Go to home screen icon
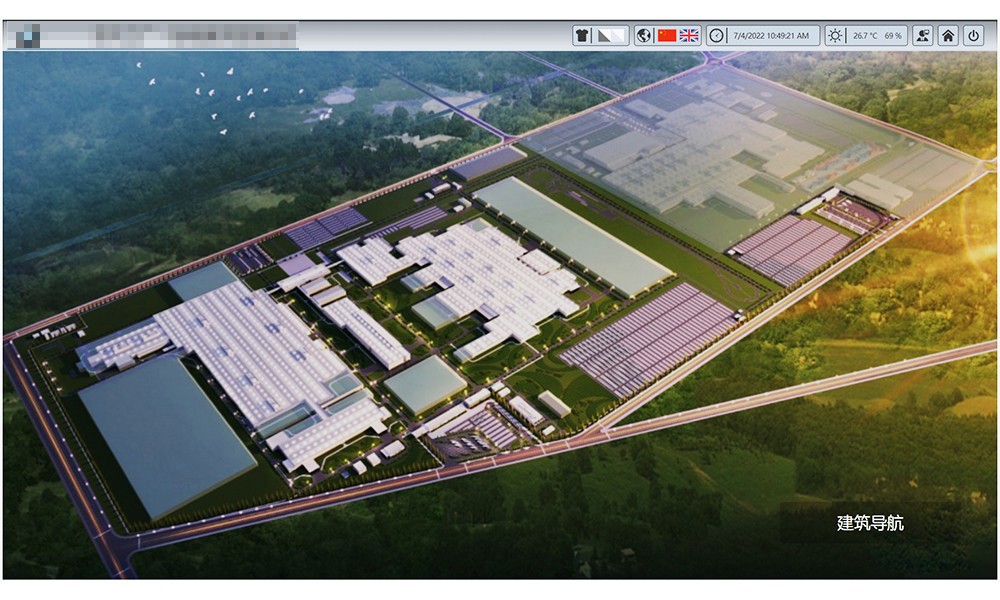 [948, 36]
